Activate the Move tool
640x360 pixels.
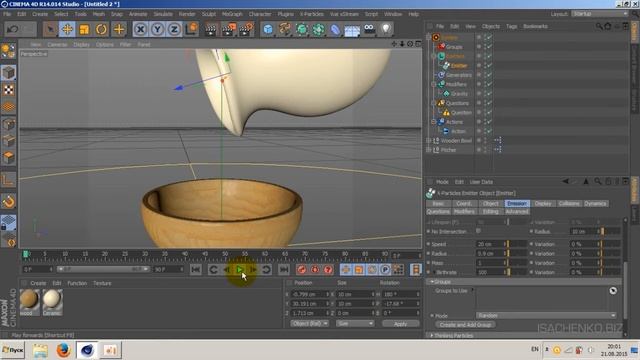[67, 29]
